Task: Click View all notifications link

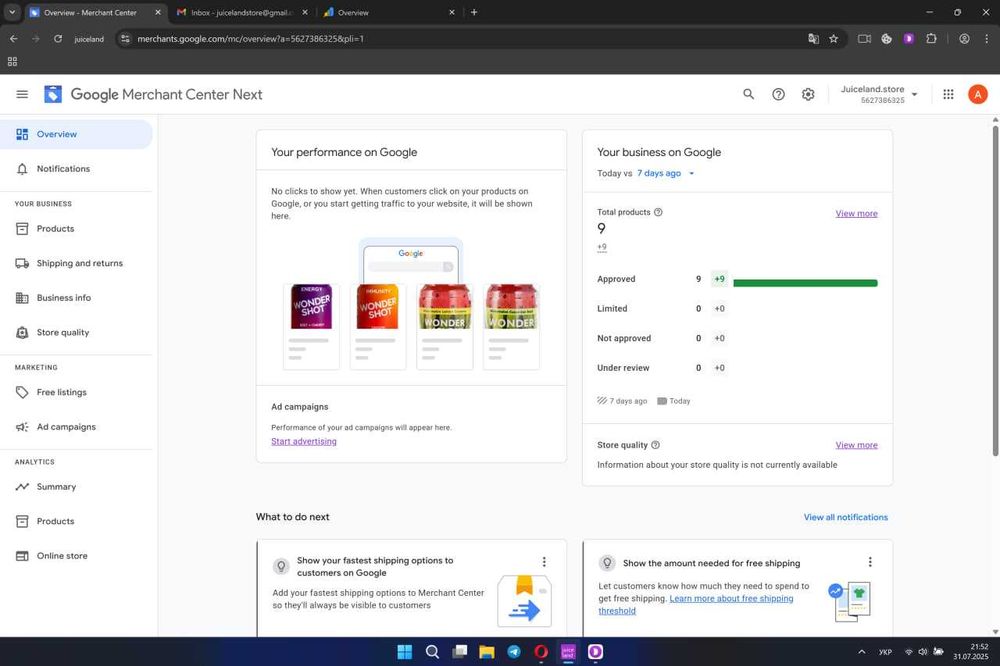Action: click(846, 517)
